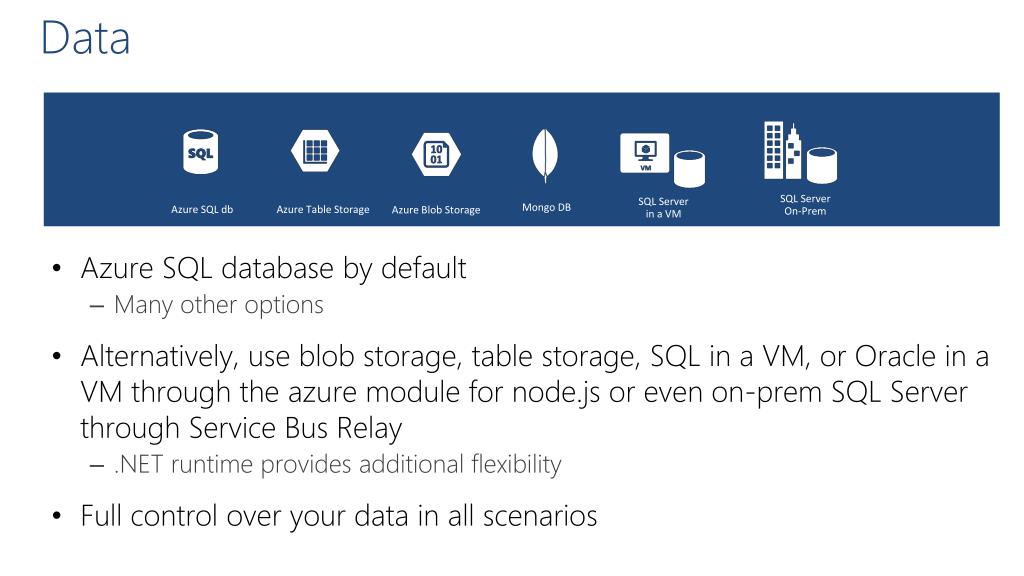Click the VM monitor icon
This screenshot has width=1024, height=576.
[645, 153]
